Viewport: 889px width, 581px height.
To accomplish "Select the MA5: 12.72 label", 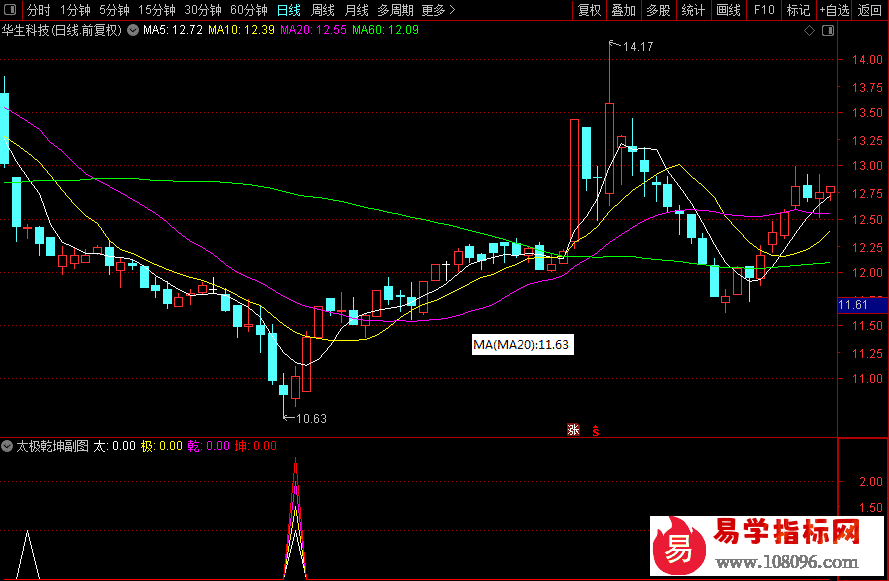I will (173, 30).
